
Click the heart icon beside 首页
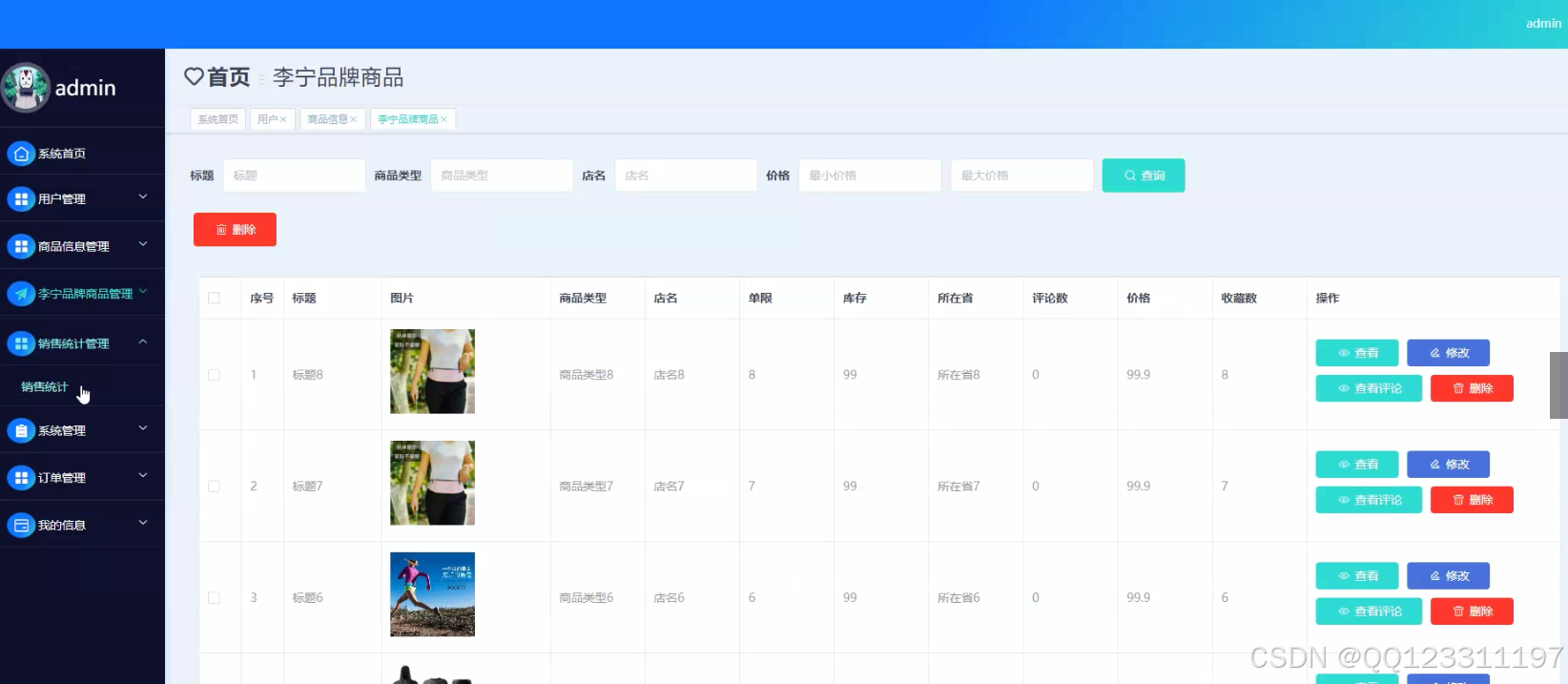click(x=194, y=76)
